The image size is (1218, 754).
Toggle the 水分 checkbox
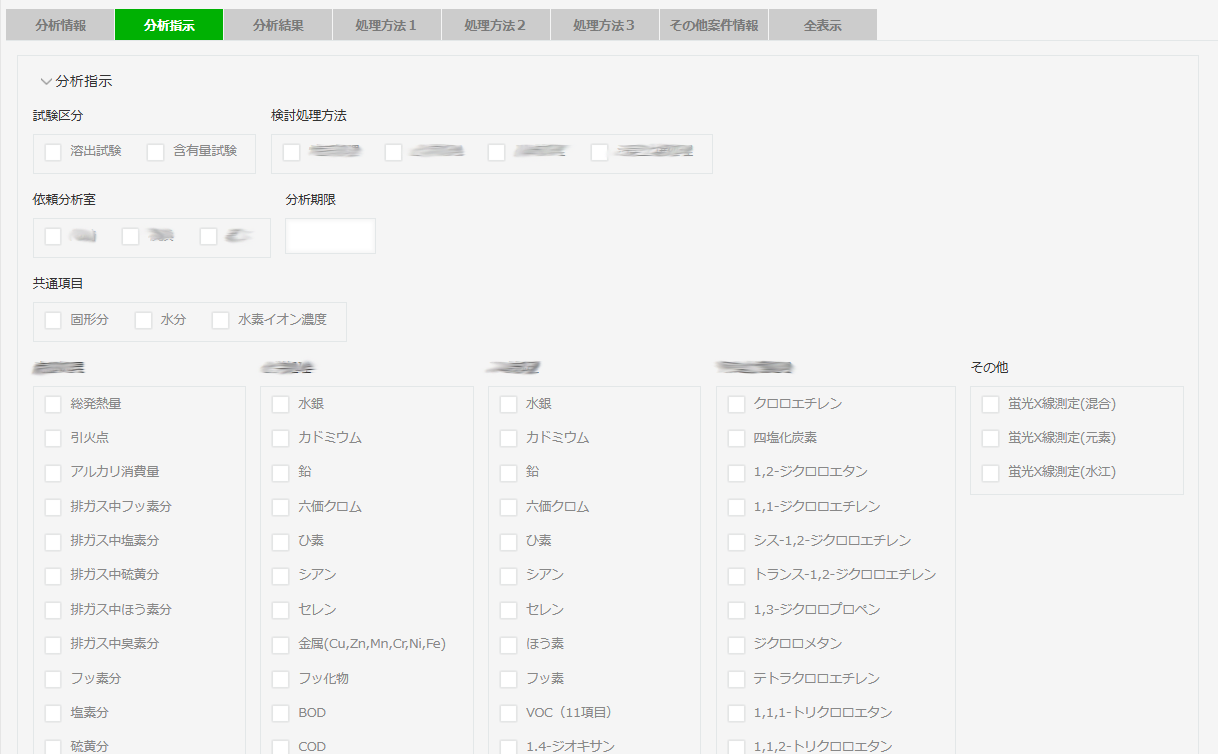coord(143,320)
